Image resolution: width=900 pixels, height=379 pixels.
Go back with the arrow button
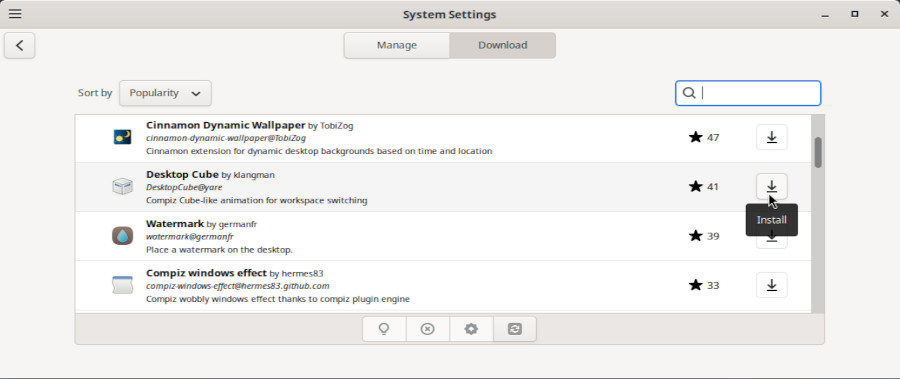pyautogui.click(x=20, y=45)
